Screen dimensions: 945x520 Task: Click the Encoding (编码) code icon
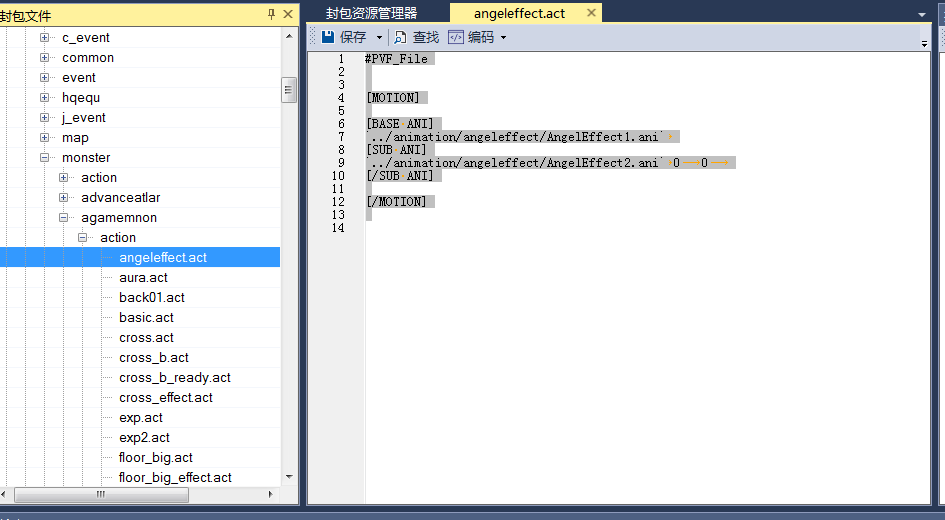[x=456, y=37]
